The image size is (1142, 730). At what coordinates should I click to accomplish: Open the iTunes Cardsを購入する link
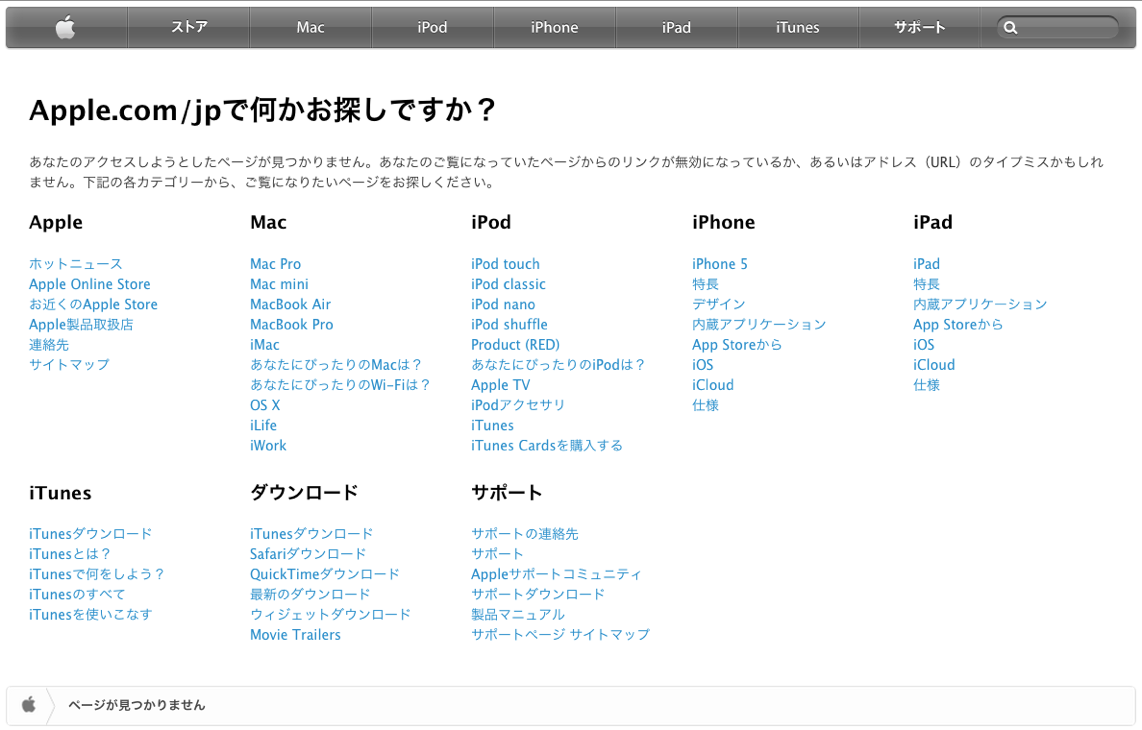point(547,445)
